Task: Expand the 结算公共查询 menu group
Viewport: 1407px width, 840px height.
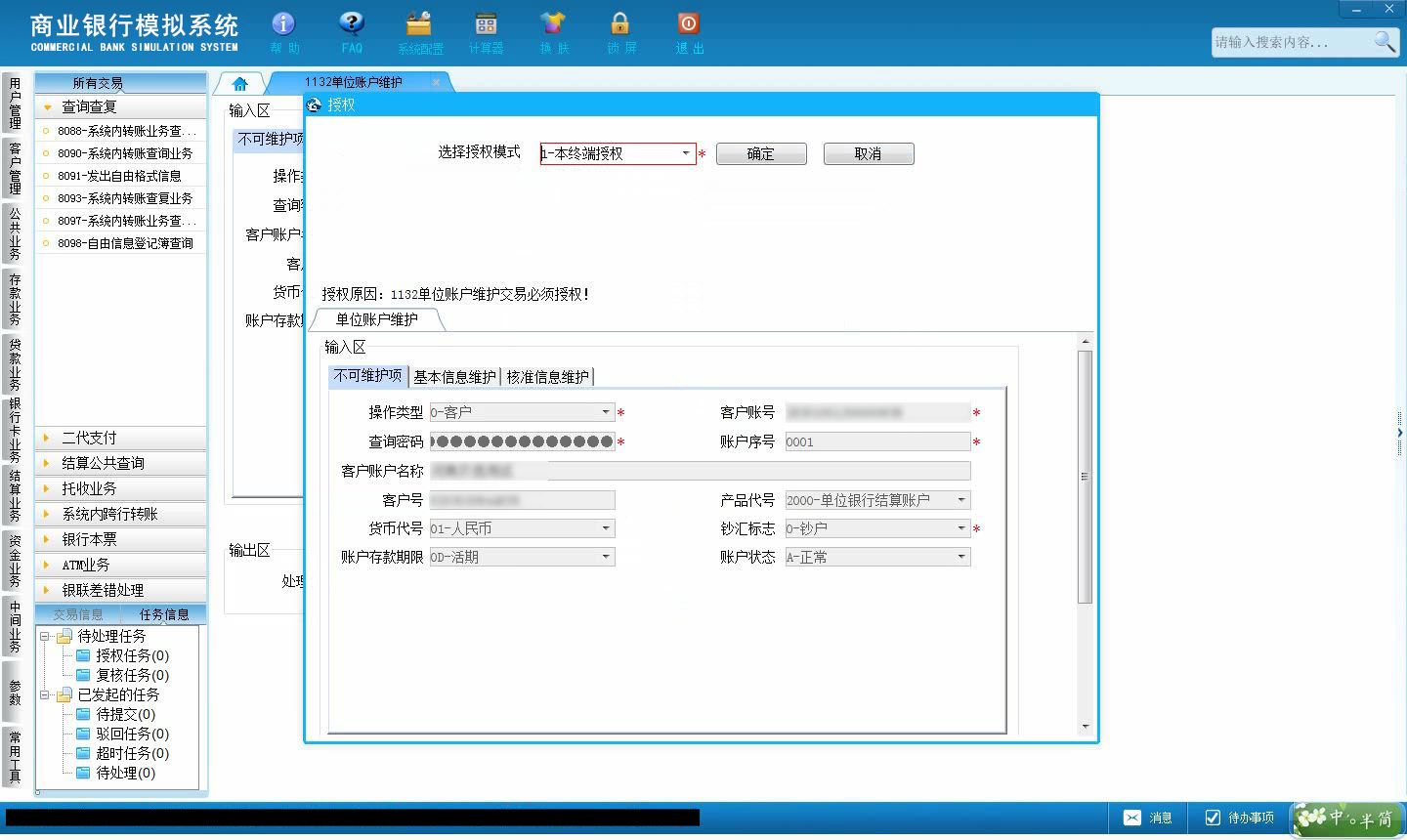Action: pos(121,463)
